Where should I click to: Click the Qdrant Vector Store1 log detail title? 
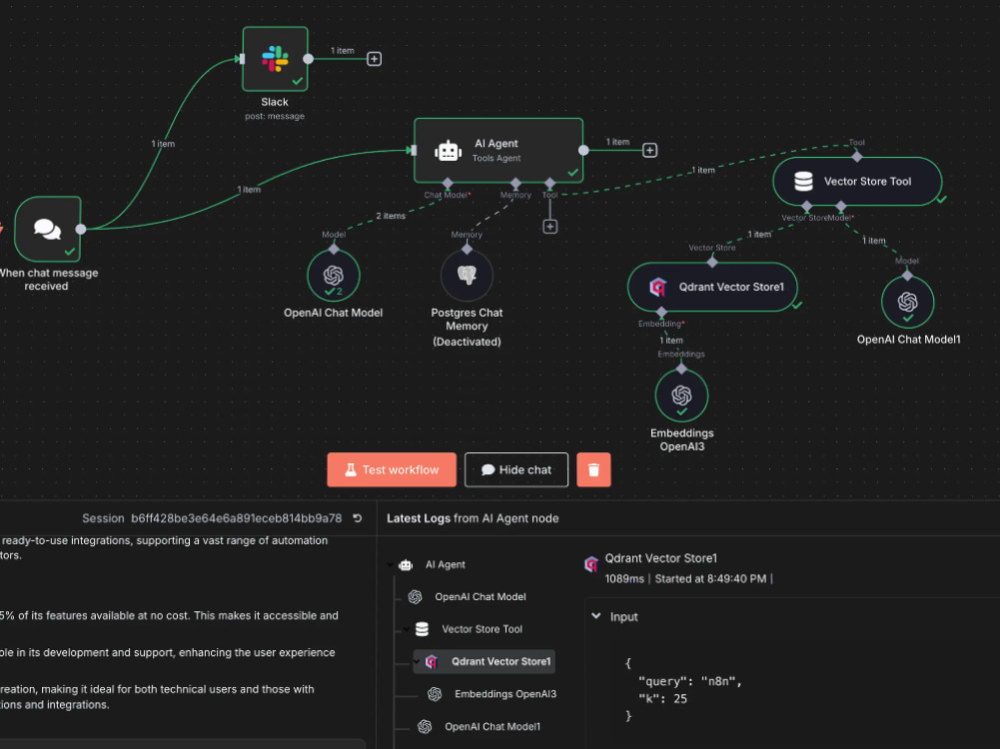point(661,558)
